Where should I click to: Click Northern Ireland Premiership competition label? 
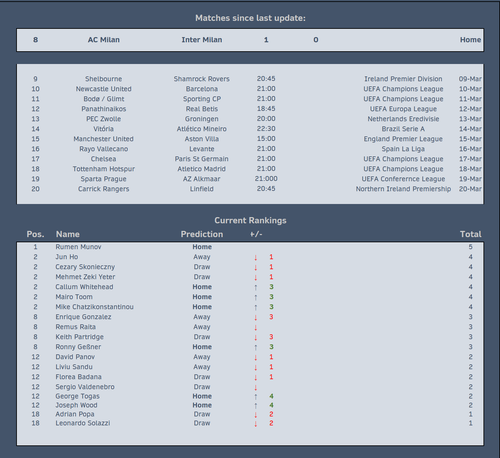[x=403, y=189]
